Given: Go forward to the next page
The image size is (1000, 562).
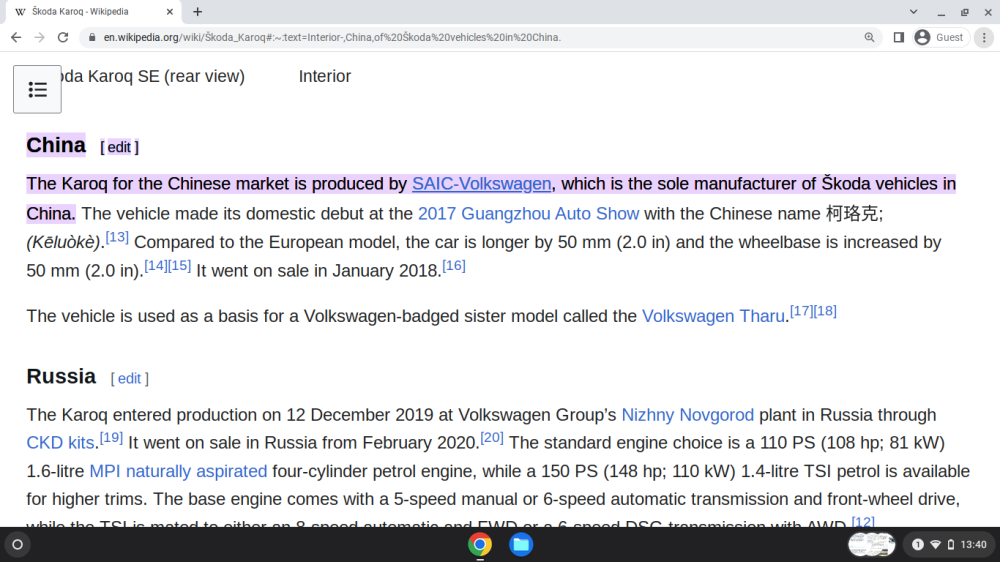Looking at the screenshot, I should coord(40,38).
